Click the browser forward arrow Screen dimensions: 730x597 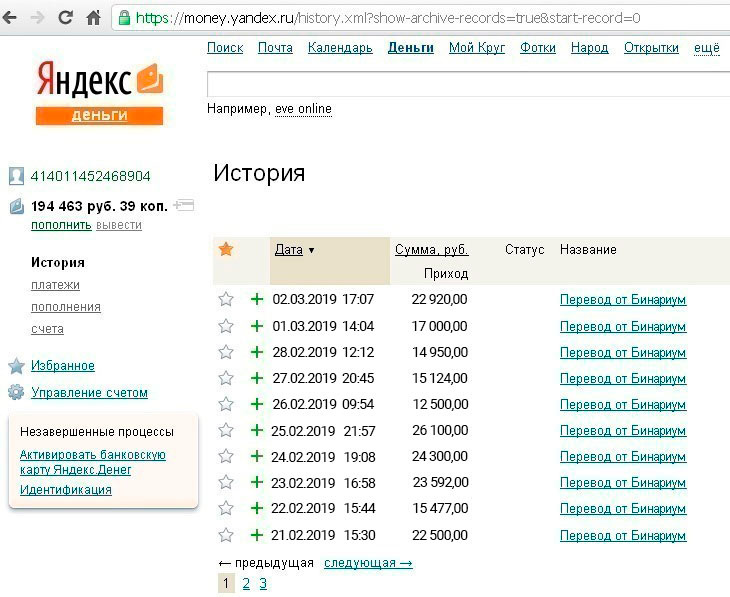pos(37,18)
